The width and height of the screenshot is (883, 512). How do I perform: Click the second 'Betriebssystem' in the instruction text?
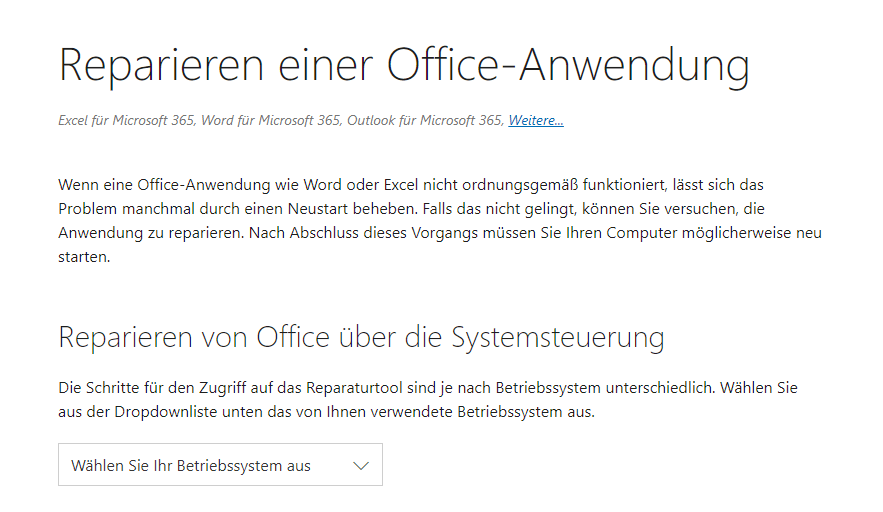click(x=510, y=412)
